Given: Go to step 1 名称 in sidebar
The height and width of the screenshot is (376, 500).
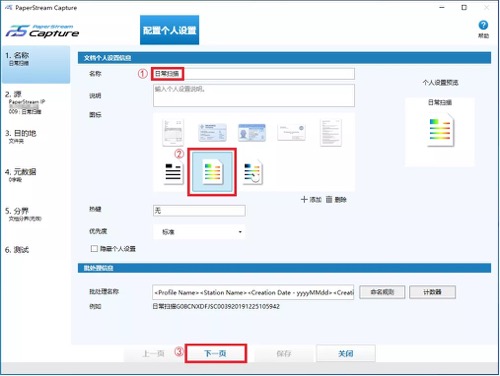Looking at the screenshot, I should [36, 64].
